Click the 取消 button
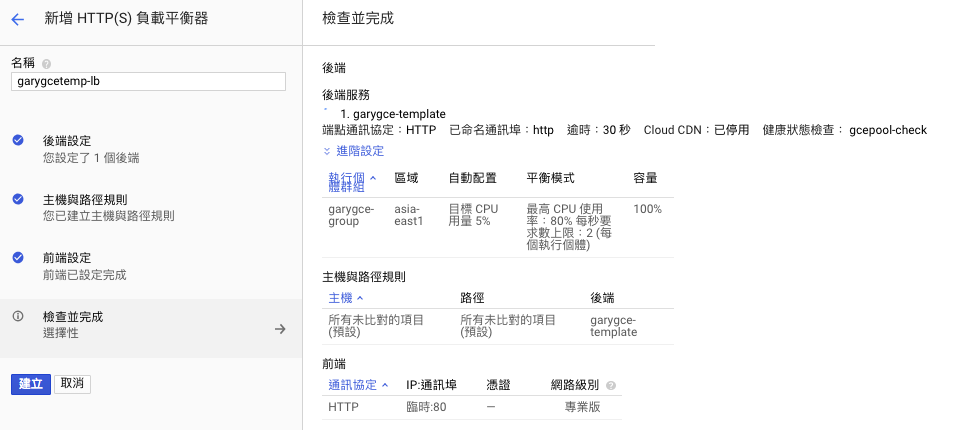Image resolution: width=971 pixels, height=430 pixels. [x=72, y=384]
